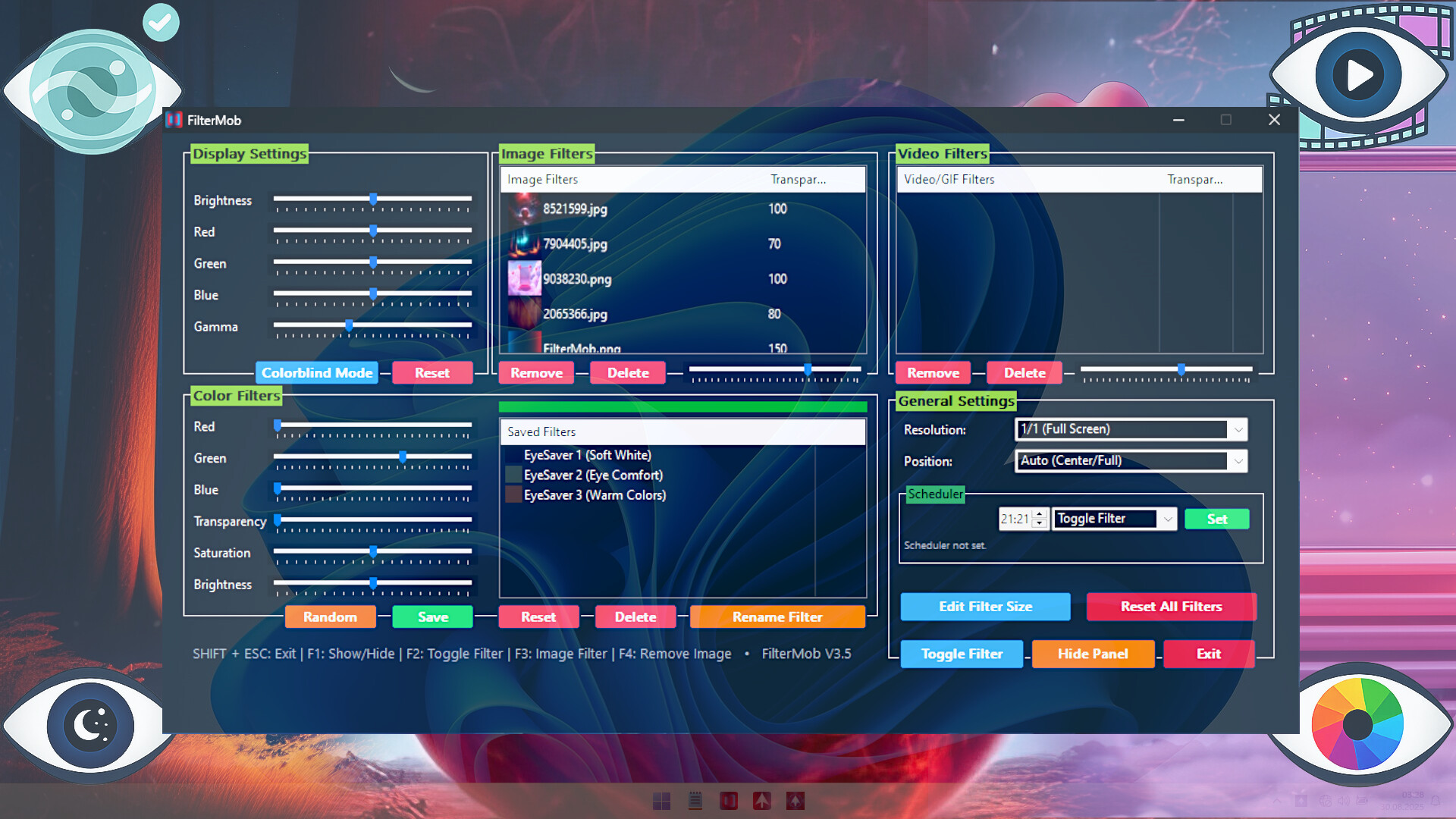The height and width of the screenshot is (819, 1456).
Task: Increment the scheduler time stepper
Action: [1040, 513]
